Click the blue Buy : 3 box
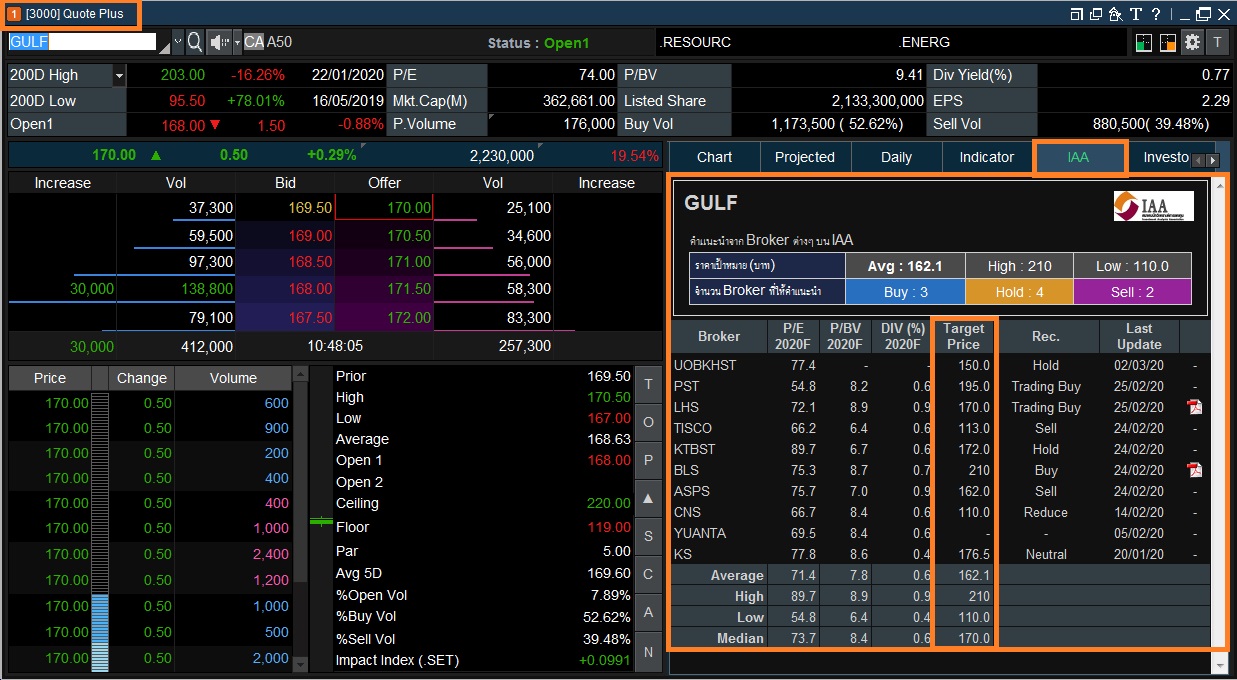1237x680 pixels. point(906,292)
